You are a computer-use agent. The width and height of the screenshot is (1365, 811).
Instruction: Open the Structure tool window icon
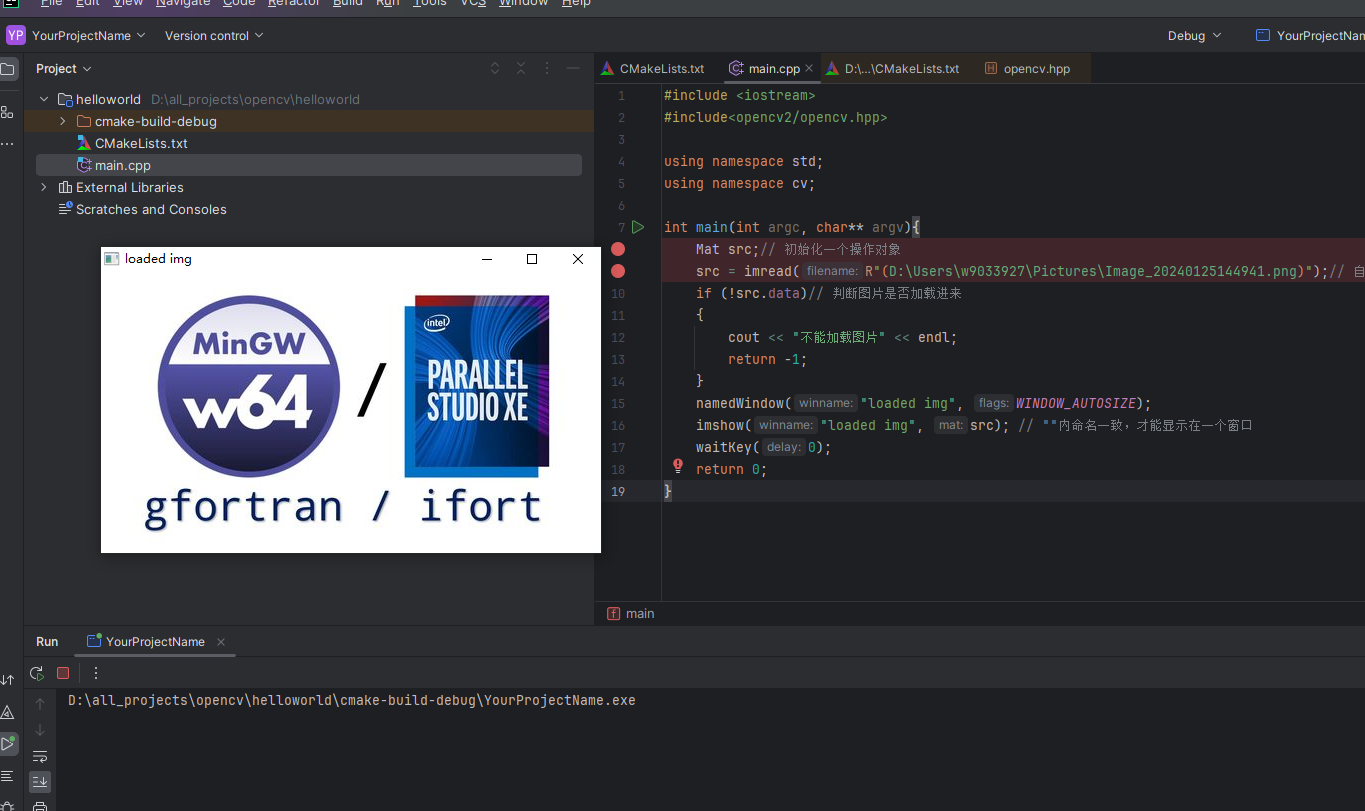pos(8,112)
